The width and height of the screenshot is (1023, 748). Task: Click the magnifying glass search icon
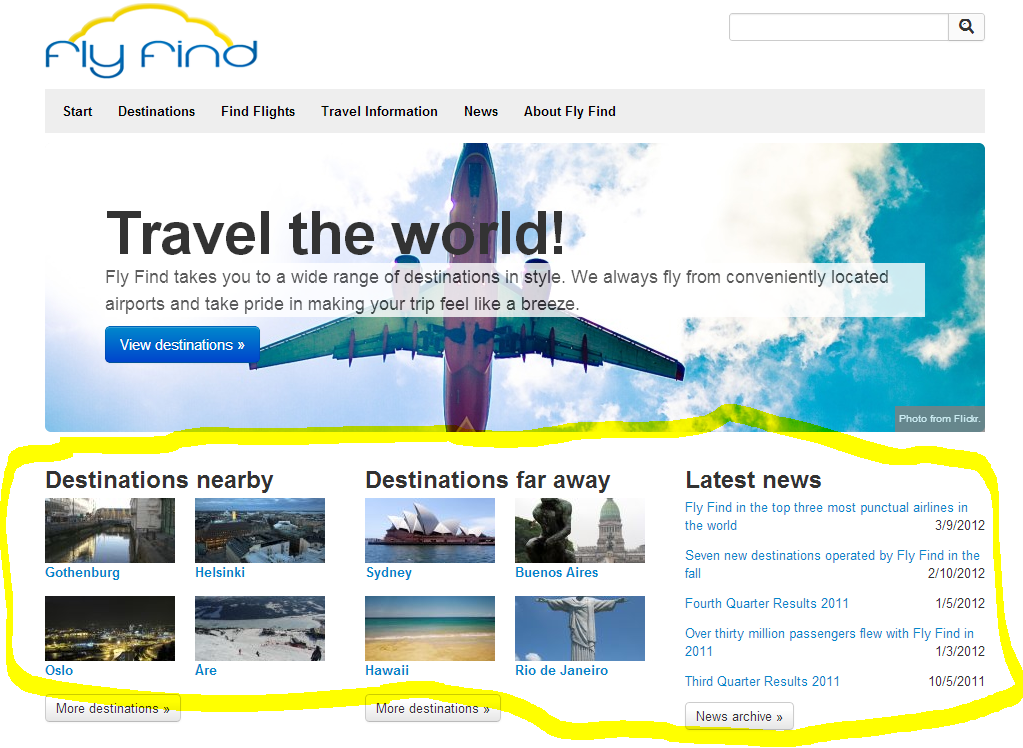coord(966,27)
